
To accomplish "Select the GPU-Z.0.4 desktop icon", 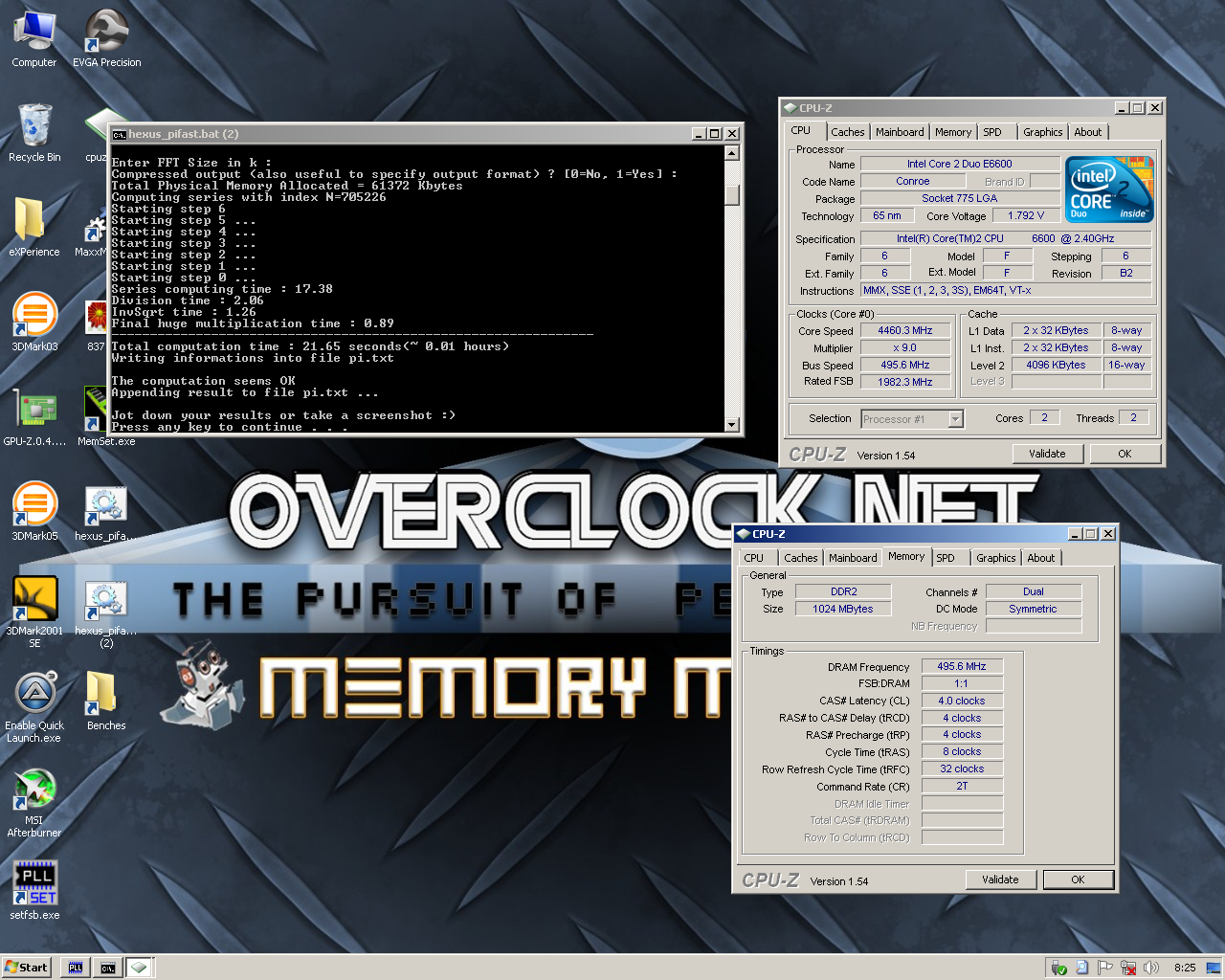I will tap(34, 416).
